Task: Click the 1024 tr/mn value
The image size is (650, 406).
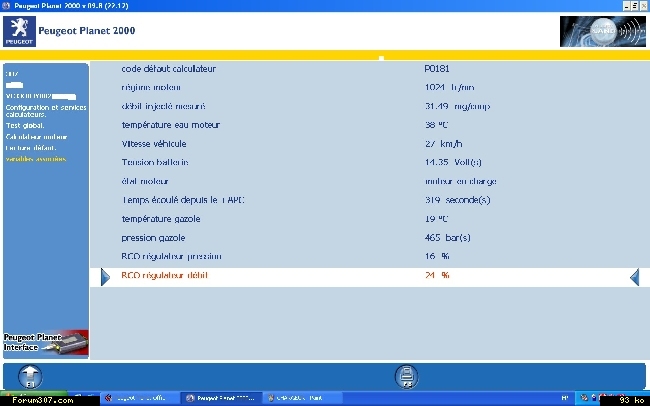Action: [449, 88]
